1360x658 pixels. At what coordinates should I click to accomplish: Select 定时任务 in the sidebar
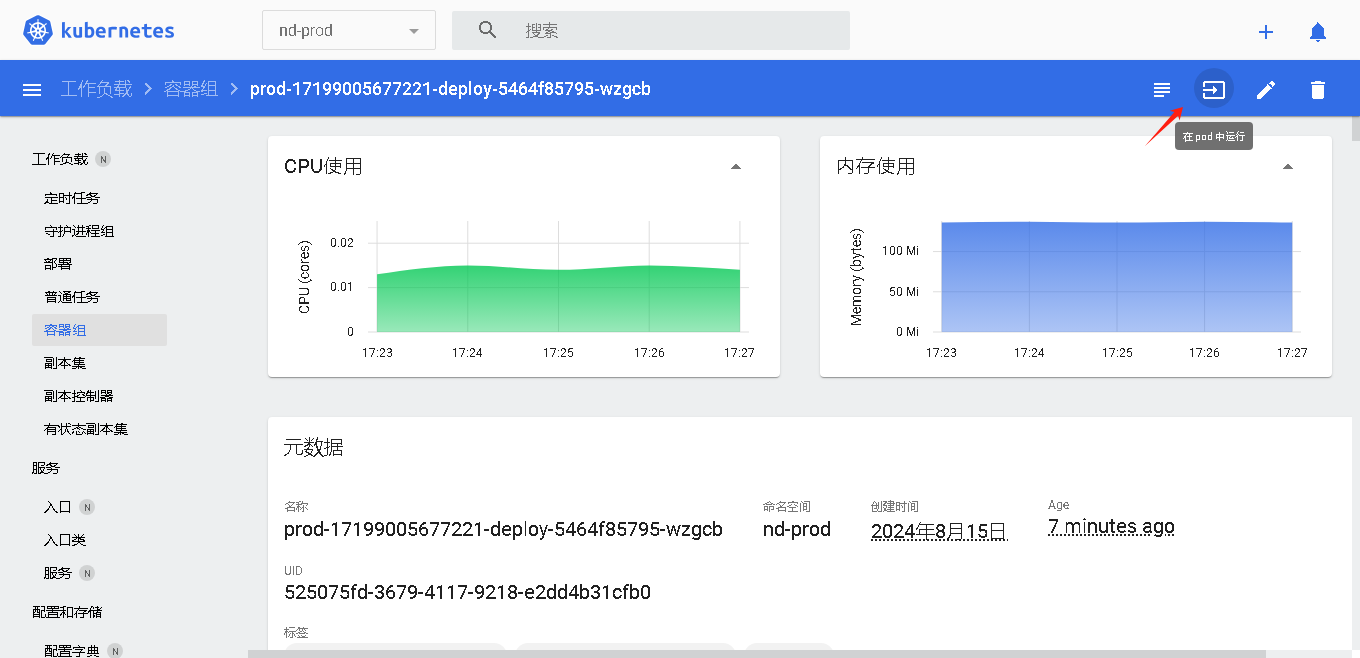[72, 198]
